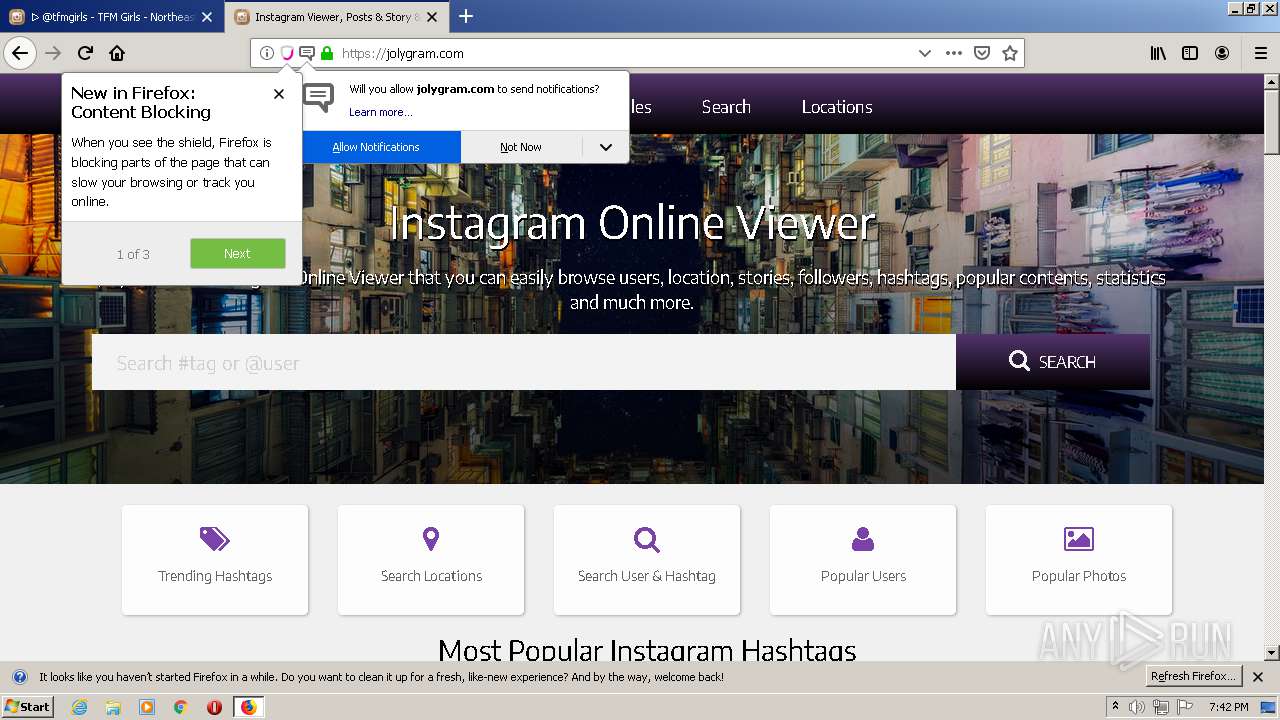1280x720 pixels.
Task: Click Not Now for notifications
Action: coord(521,147)
